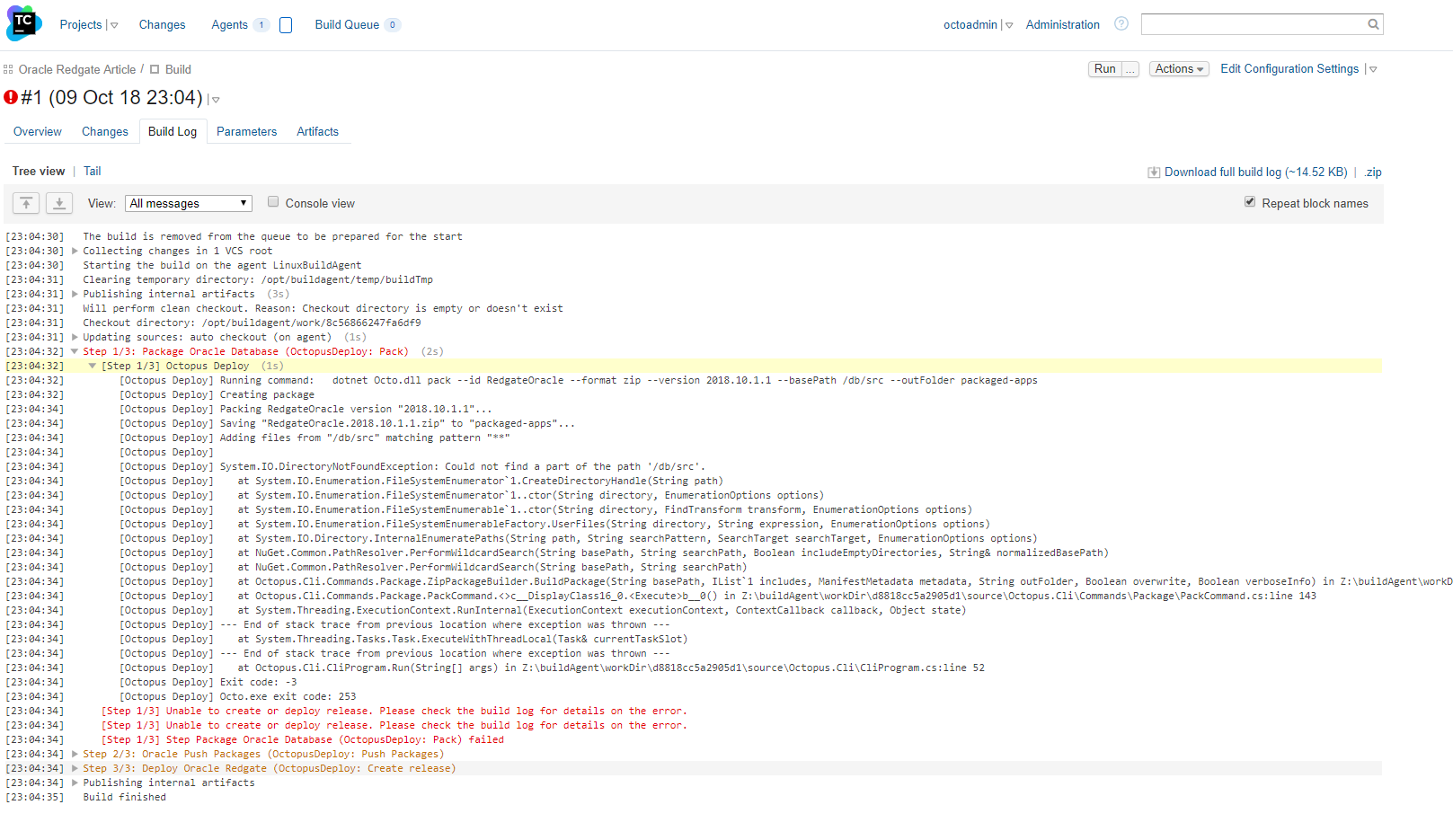
Task: Click the search magnifier icon
Action: pos(1373,24)
